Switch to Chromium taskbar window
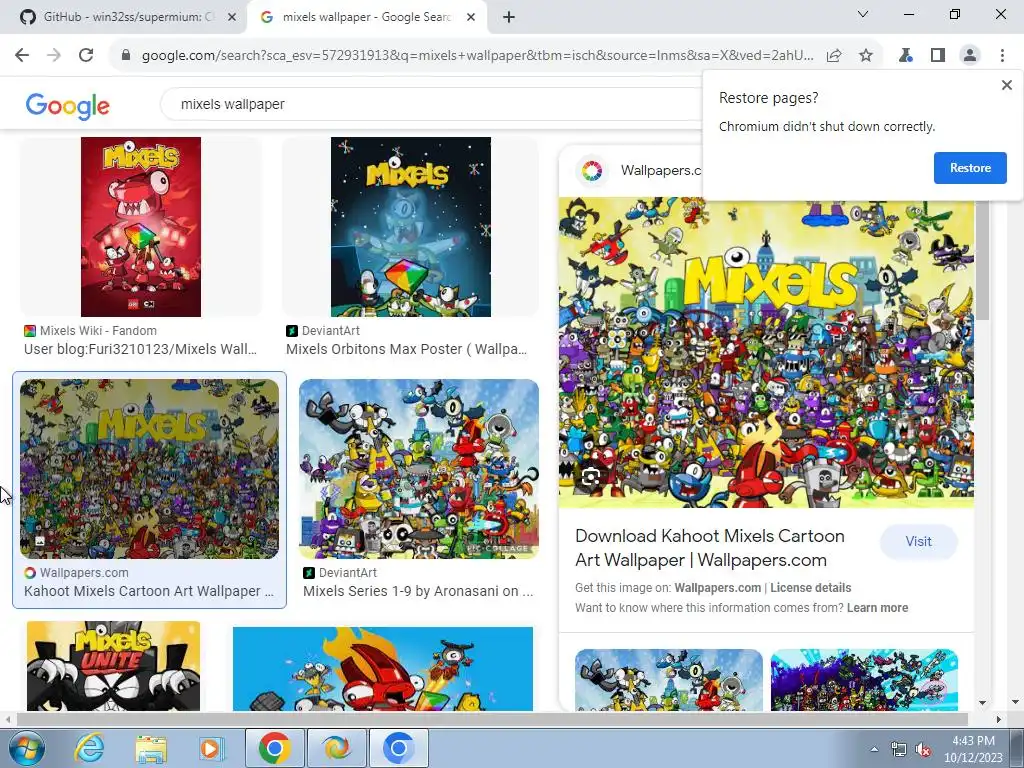Viewport: 1024px width, 768px height. pos(399,748)
